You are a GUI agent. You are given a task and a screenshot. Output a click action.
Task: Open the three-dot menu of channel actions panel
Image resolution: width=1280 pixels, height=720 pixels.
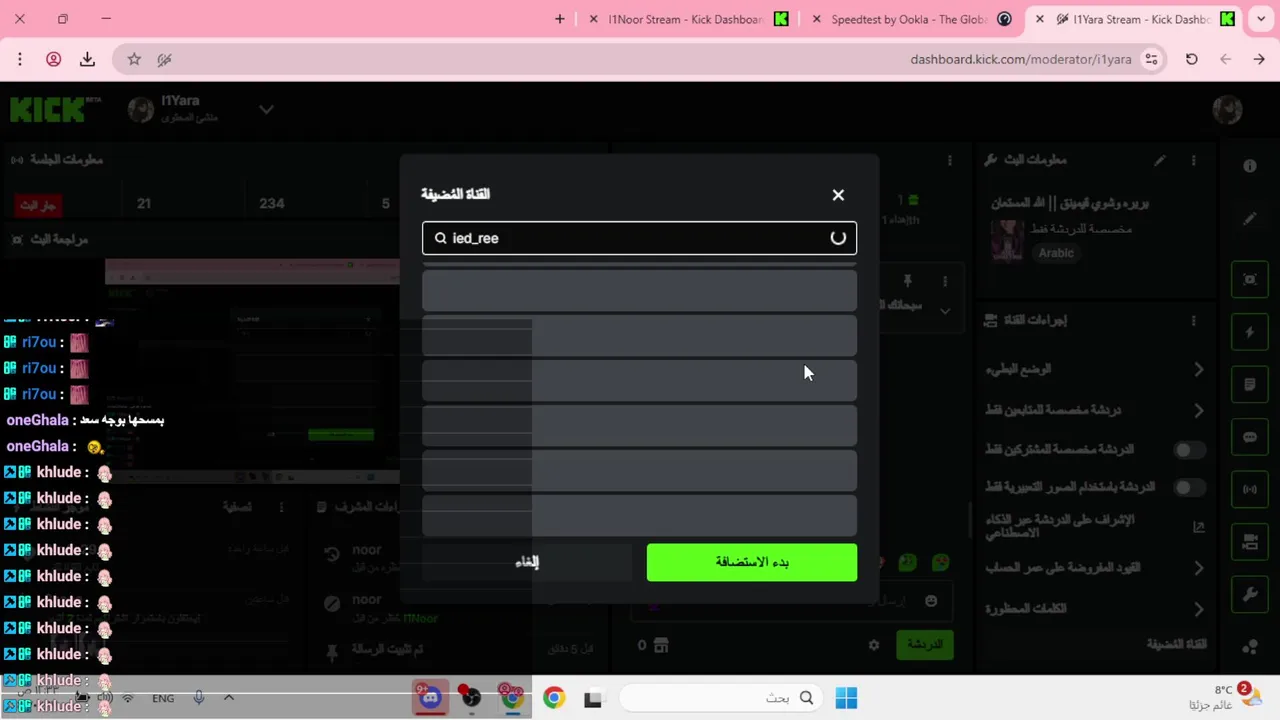click(1193, 320)
